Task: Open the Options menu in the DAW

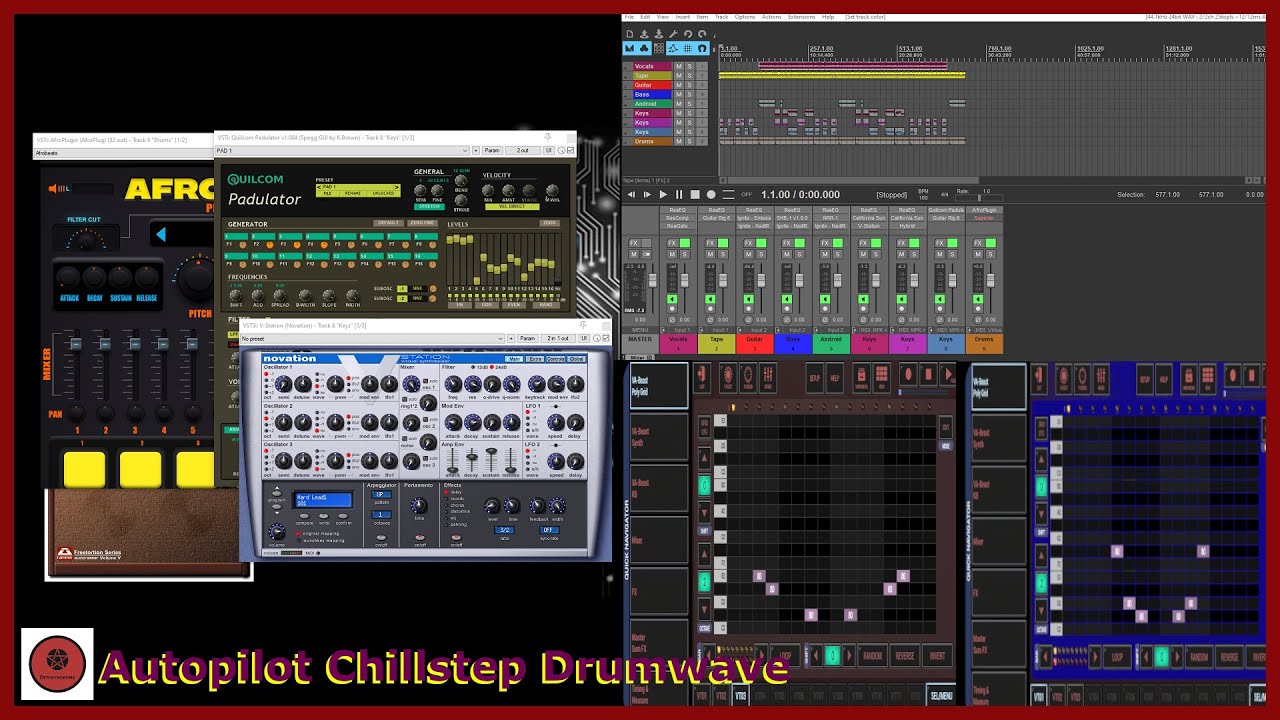Action: pyautogui.click(x=745, y=17)
